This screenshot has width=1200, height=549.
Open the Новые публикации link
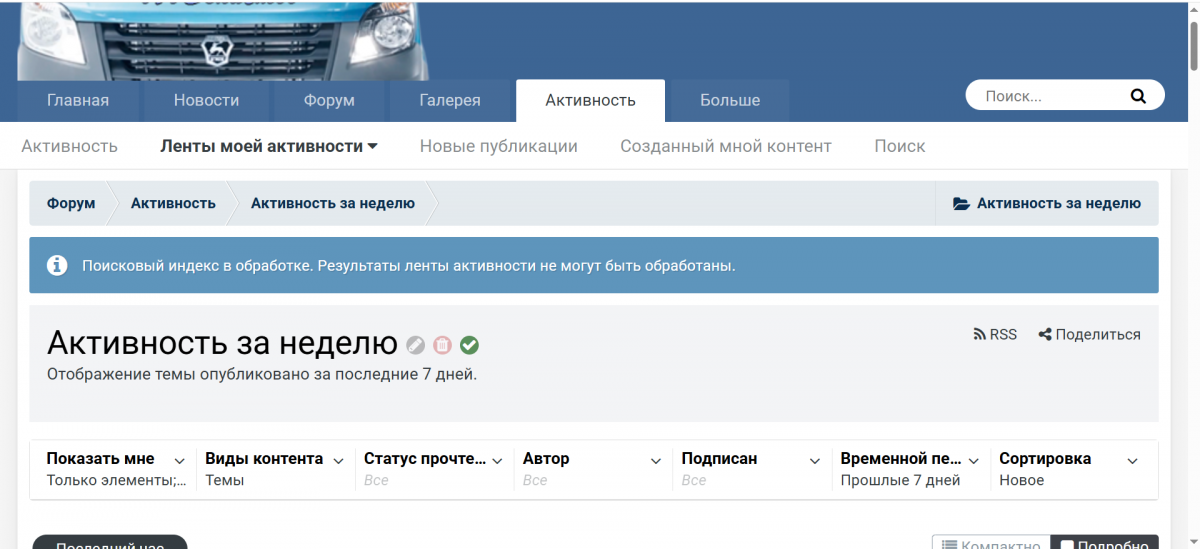tap(498, 146)
